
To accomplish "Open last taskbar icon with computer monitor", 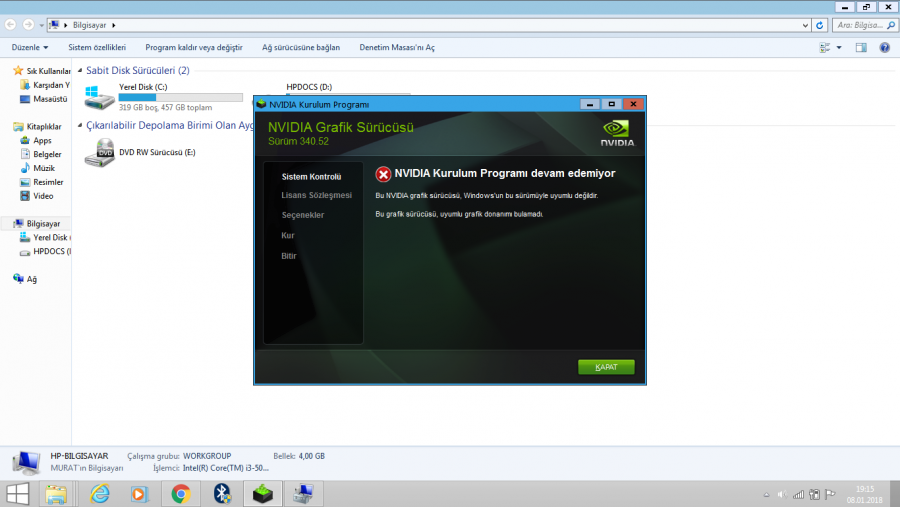I will coord(303,494).
